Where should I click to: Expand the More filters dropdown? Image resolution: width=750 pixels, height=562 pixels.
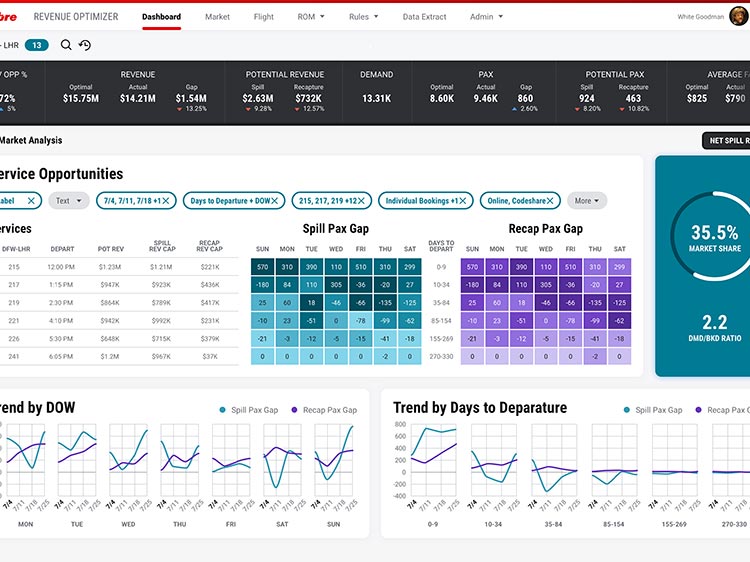point(586,201)
